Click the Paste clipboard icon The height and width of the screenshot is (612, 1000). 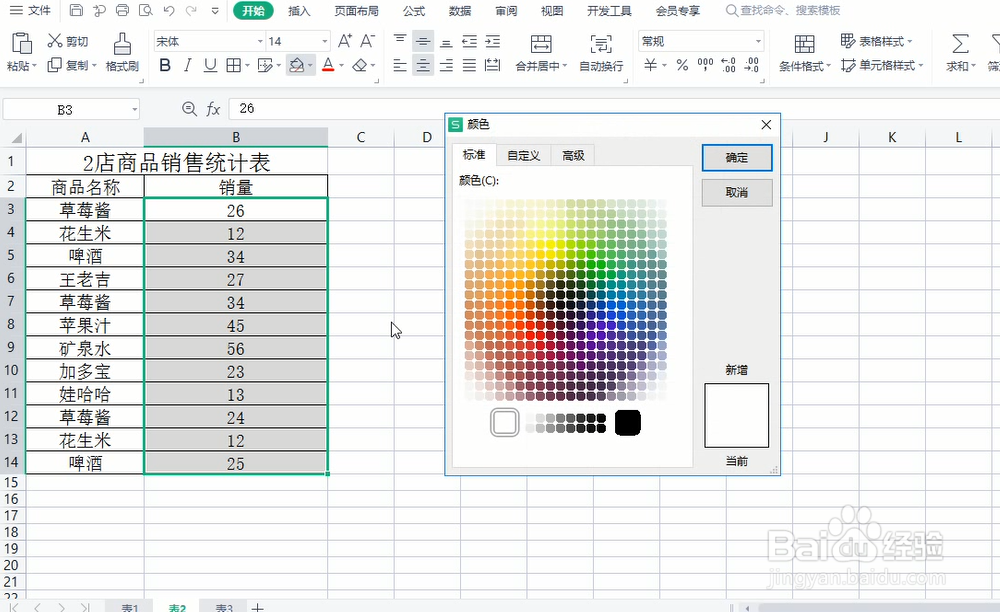[x=22, y=43]
